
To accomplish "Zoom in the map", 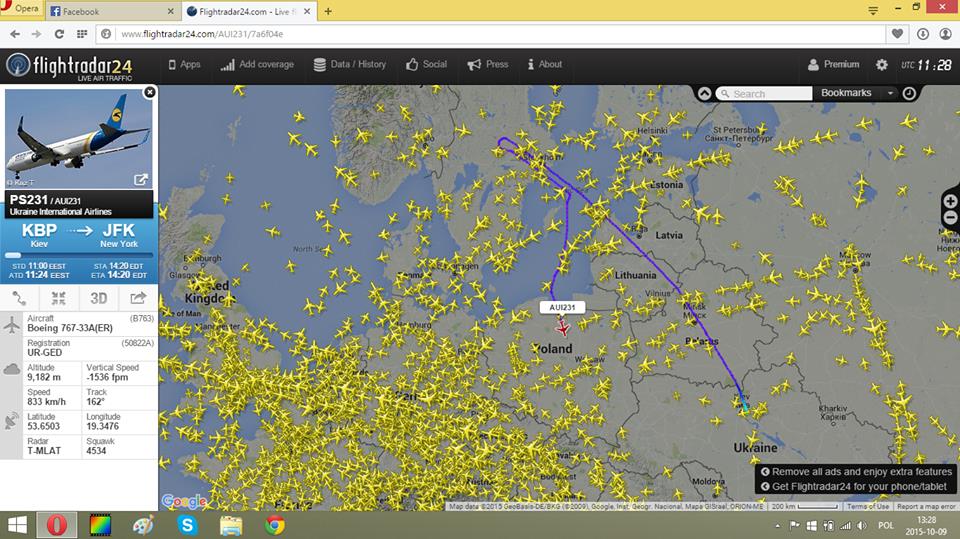I will click(950, 201).
